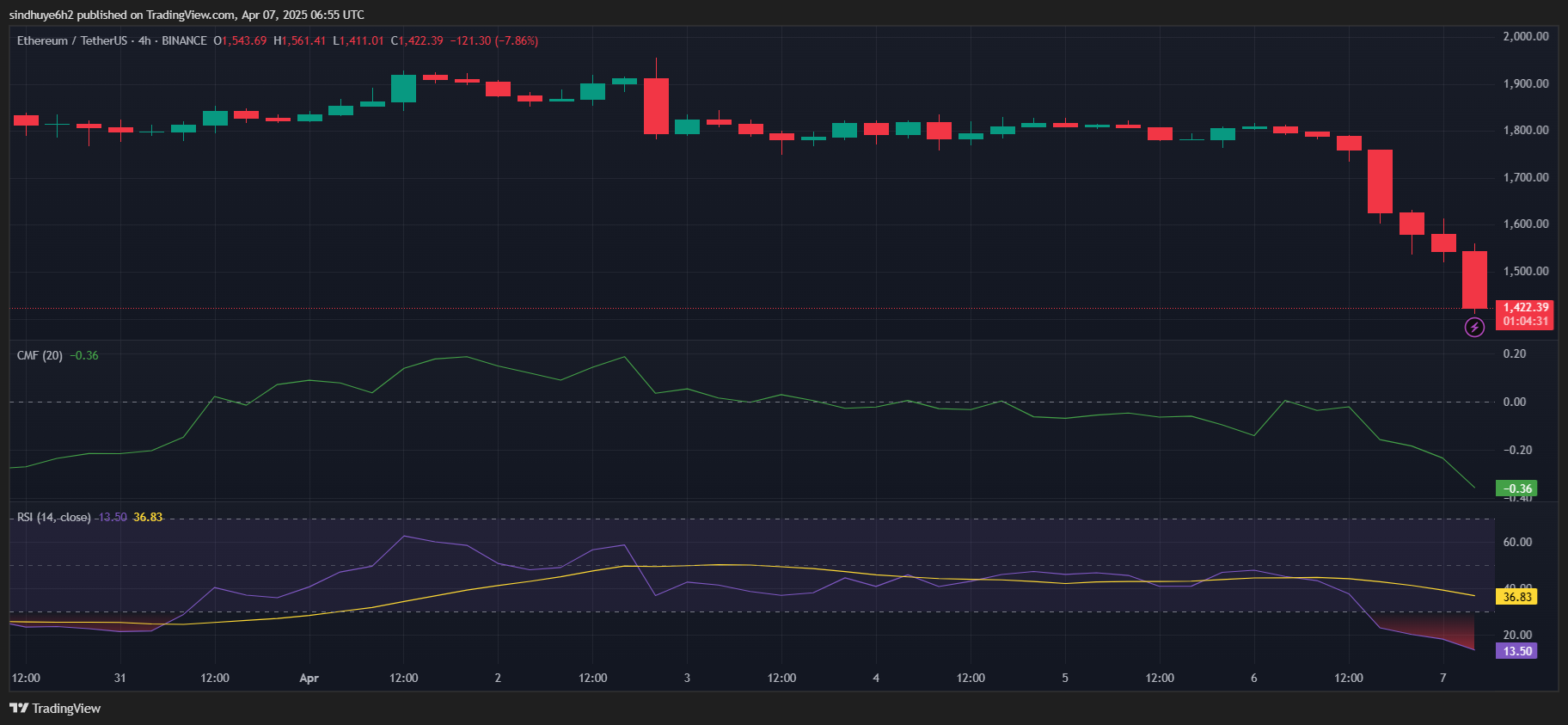Click the 31 date label on time axis

point(119,678)
